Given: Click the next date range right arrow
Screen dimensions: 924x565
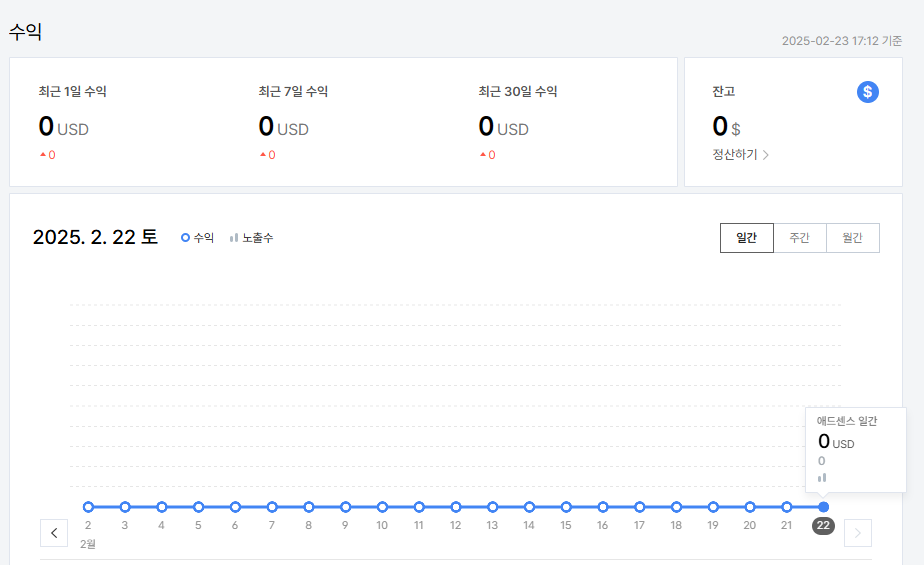Looking at the screenshot, I should [858, 533].
